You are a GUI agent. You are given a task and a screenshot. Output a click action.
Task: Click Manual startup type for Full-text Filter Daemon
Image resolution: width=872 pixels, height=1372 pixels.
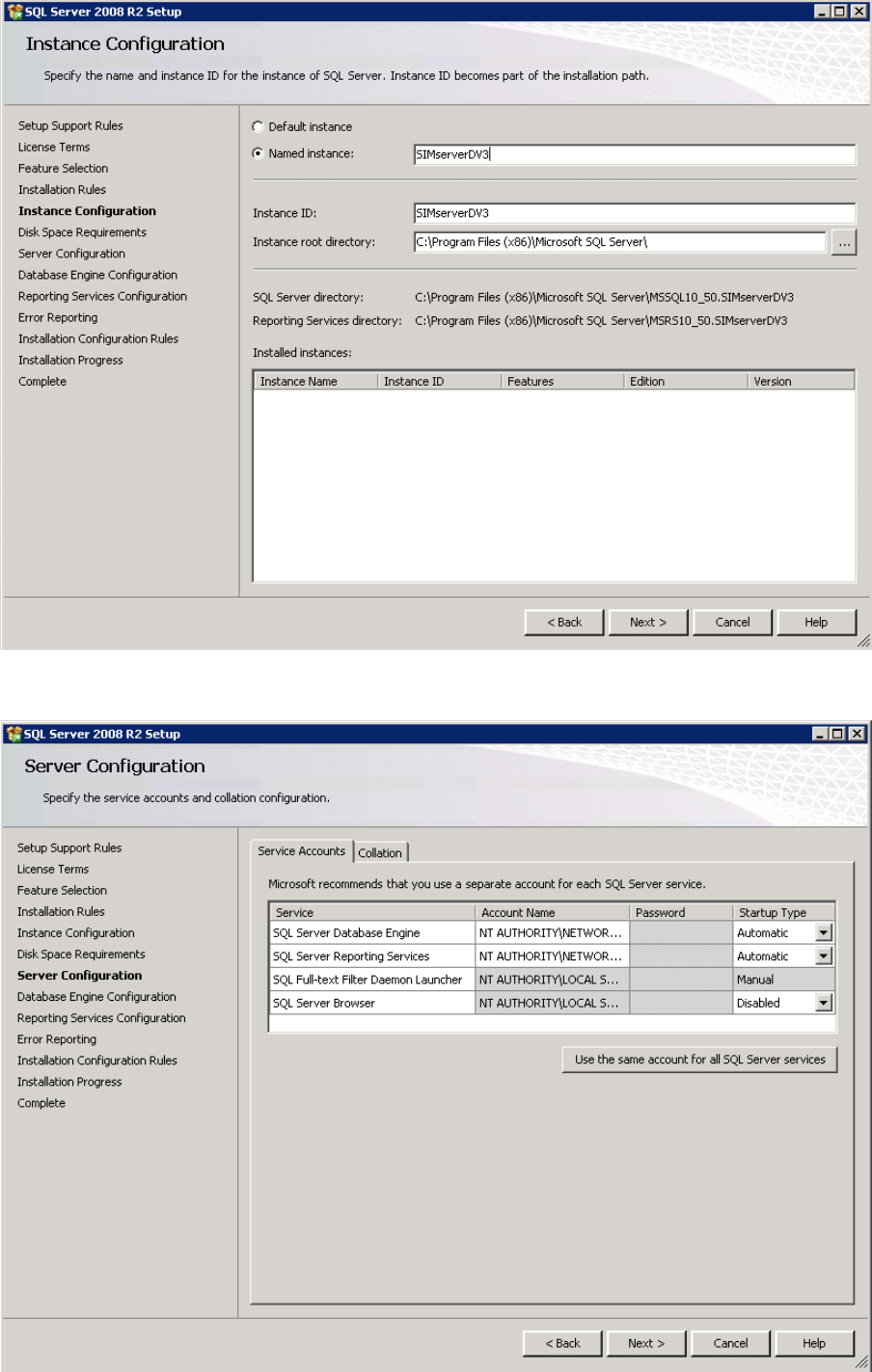tap(783, 980)
